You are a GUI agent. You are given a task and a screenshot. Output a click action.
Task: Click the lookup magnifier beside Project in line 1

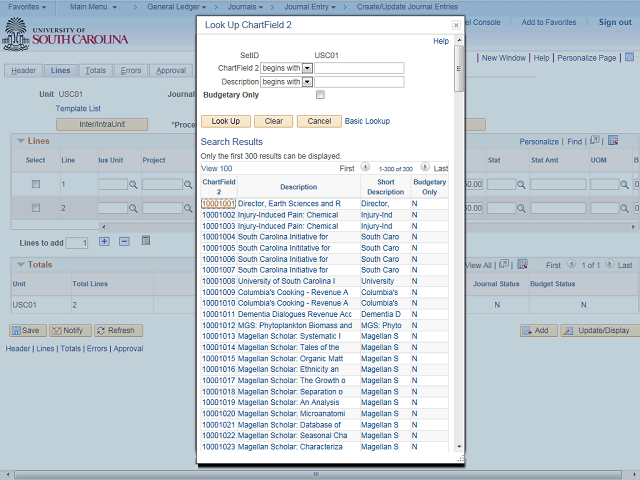click(189, 185)
